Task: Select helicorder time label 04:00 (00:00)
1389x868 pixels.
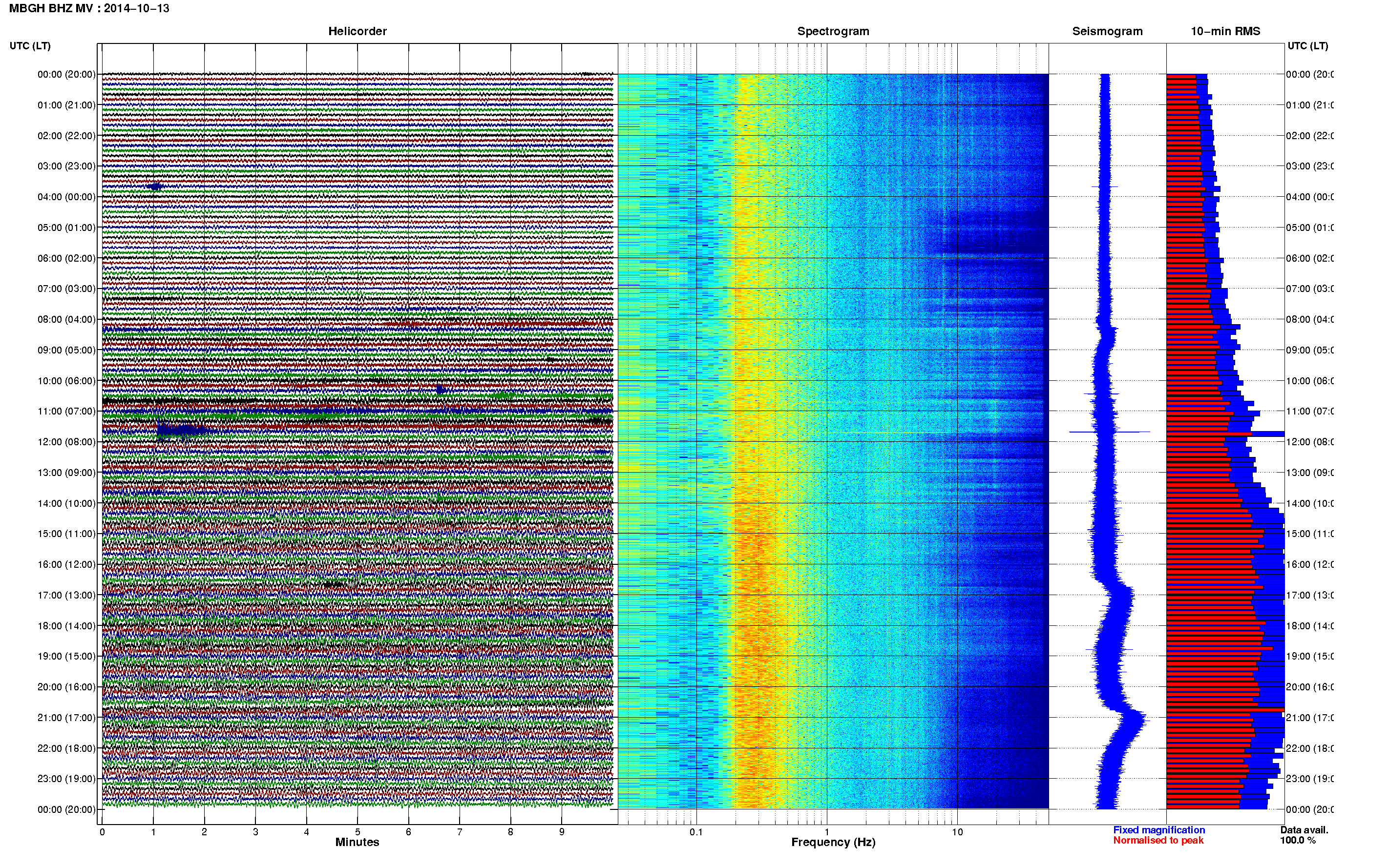Action: point(66,197)
